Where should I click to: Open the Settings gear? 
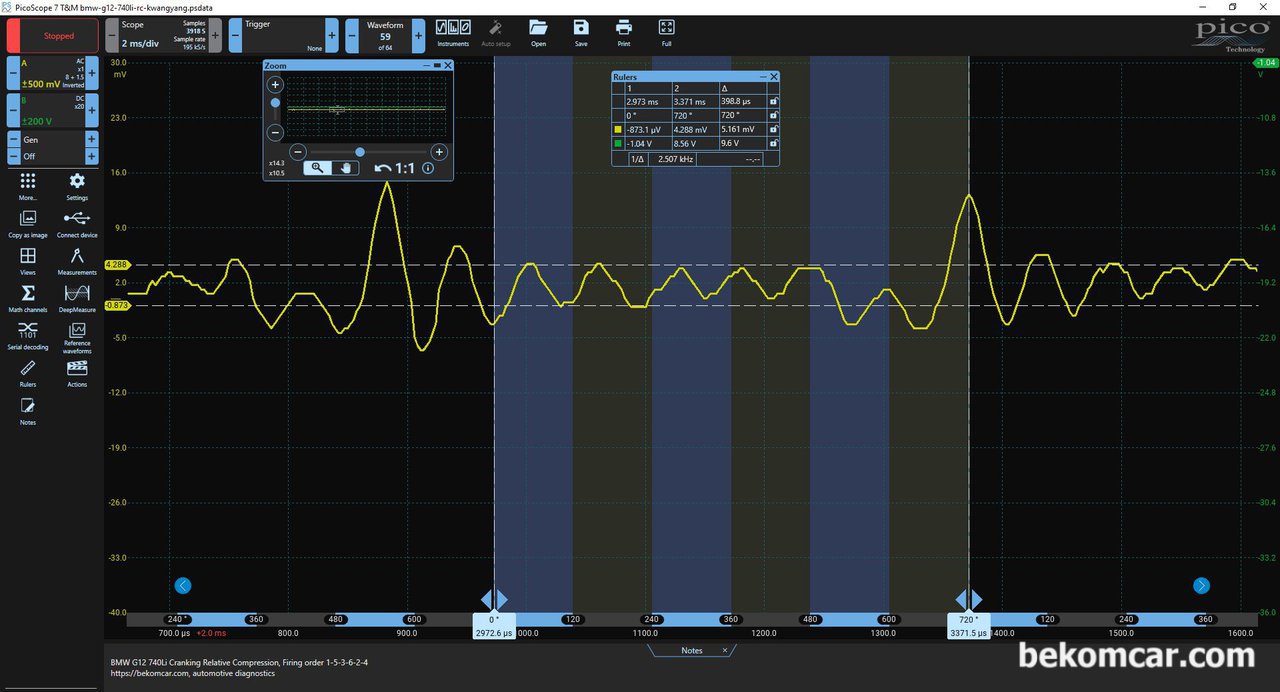(x=77, y=185)
